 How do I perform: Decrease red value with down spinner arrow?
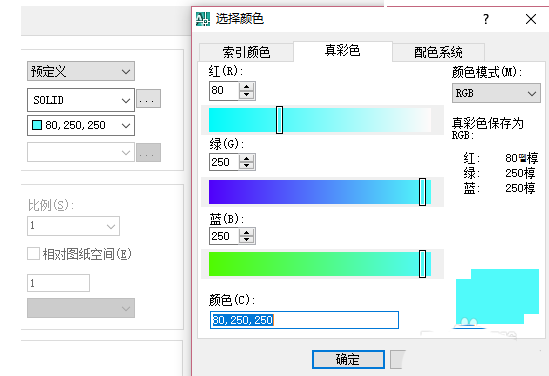247,95
